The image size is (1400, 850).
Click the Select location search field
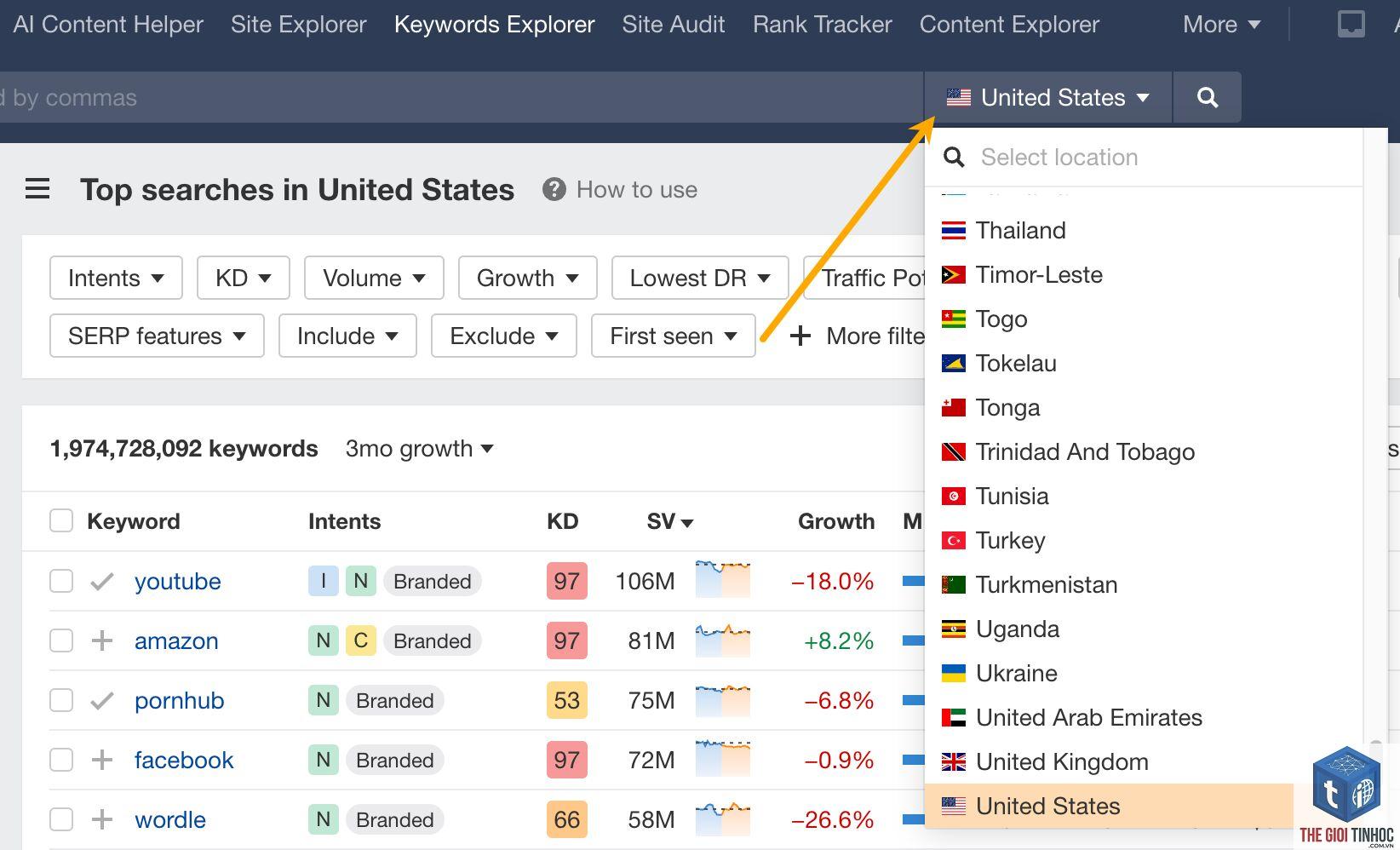pyautogui.click(x=1144, y=157)
